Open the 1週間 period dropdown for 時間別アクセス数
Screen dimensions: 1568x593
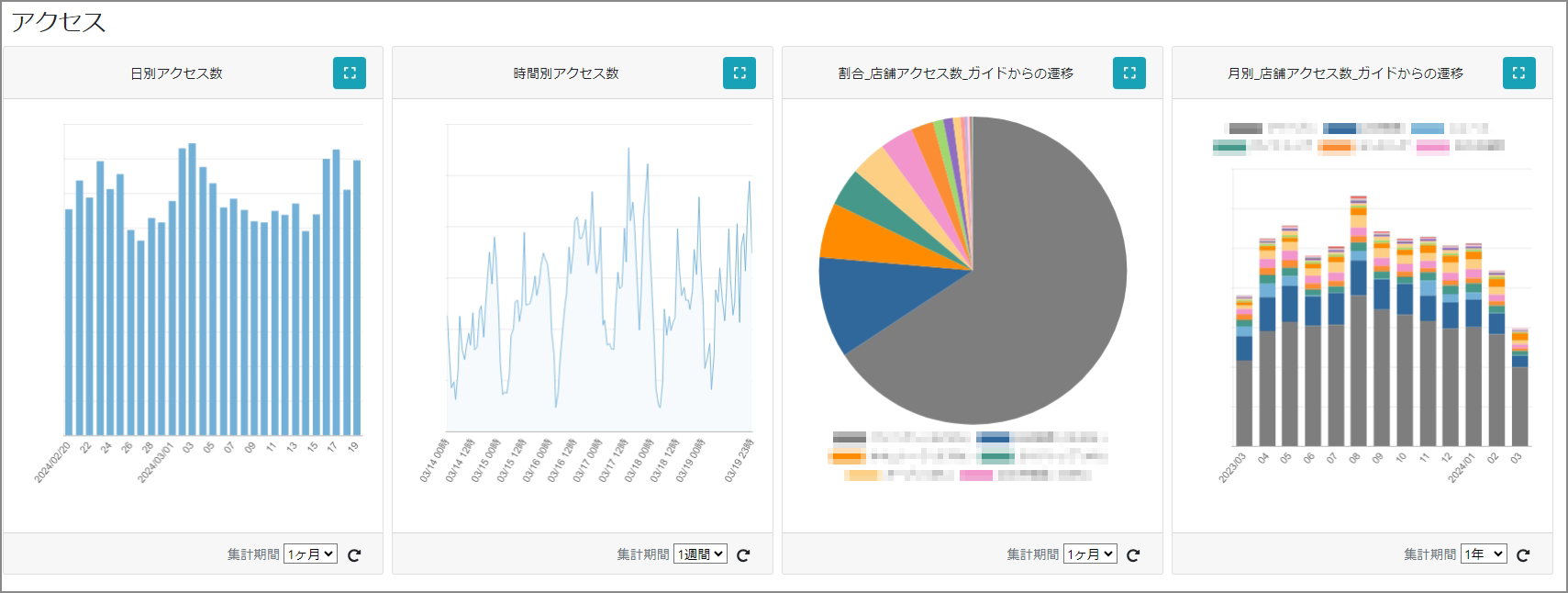700,554
